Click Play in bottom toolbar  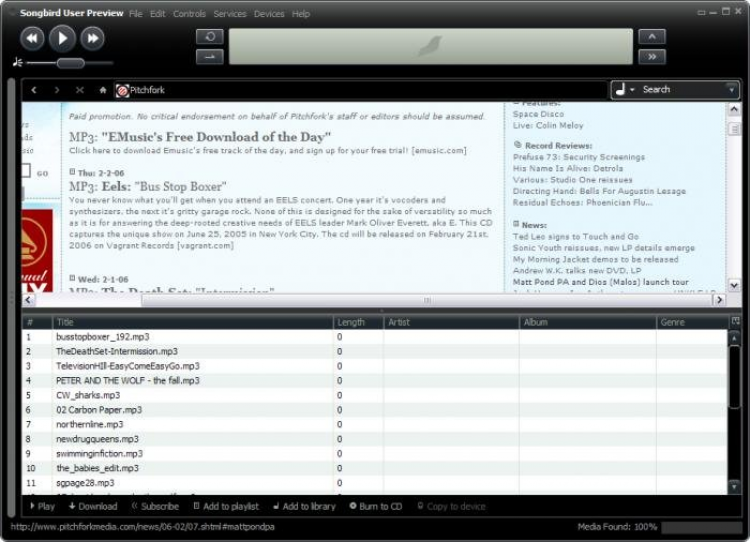click(42, 506)
